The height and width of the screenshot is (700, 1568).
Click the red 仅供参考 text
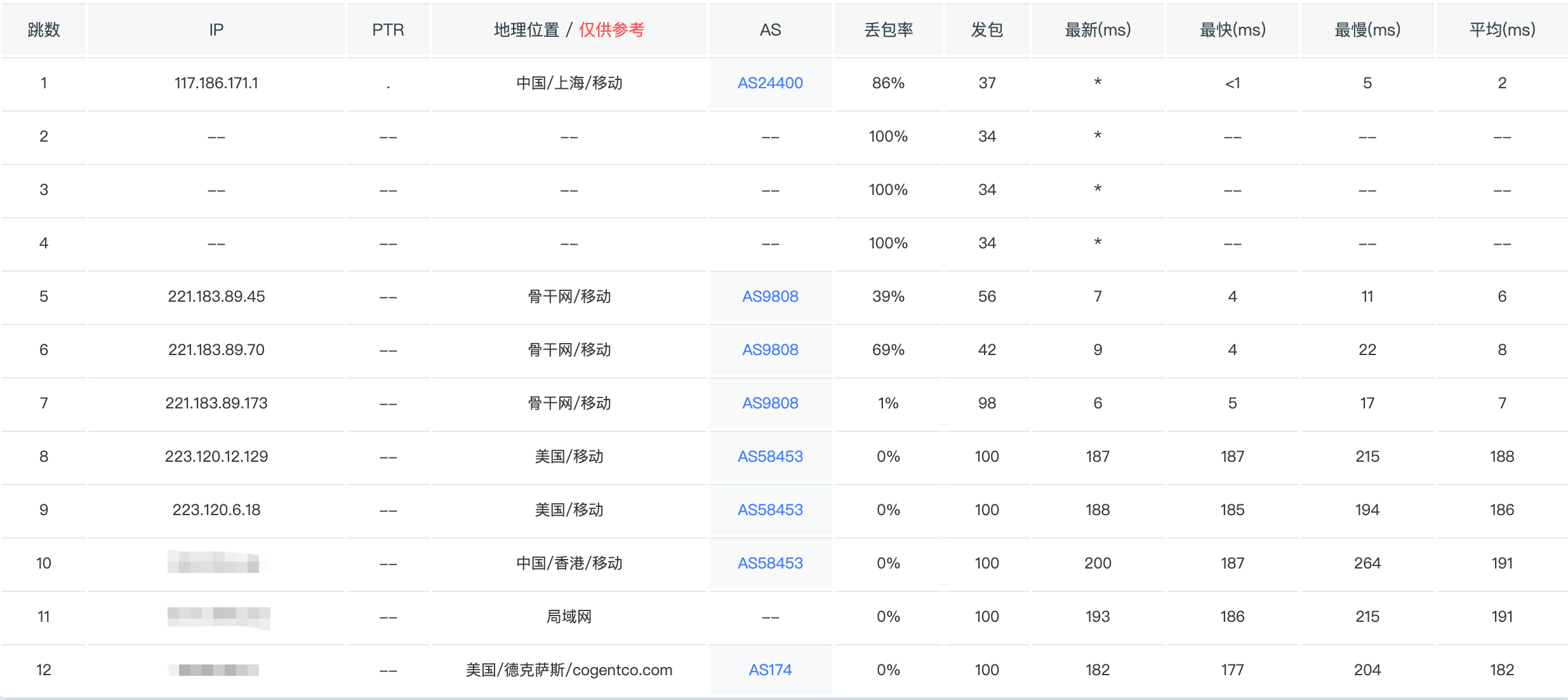(x=611, y=30)
